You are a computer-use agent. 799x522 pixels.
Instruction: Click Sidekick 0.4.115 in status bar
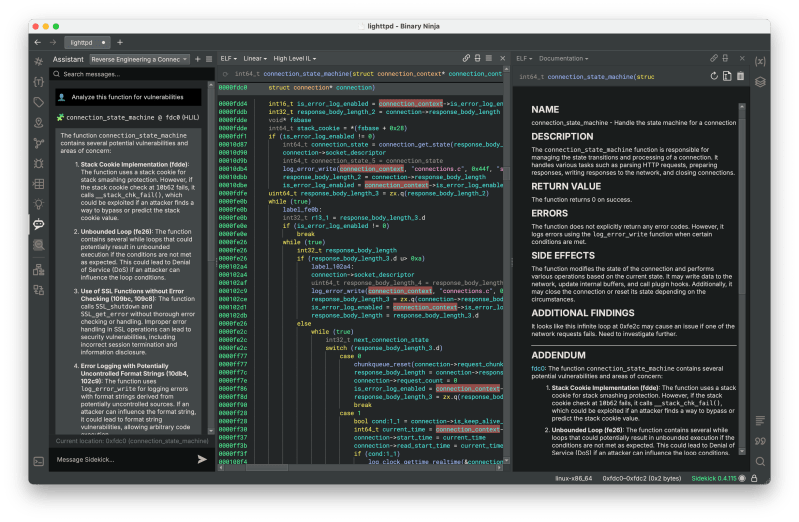pyautogui.click(x=714, y=479)
